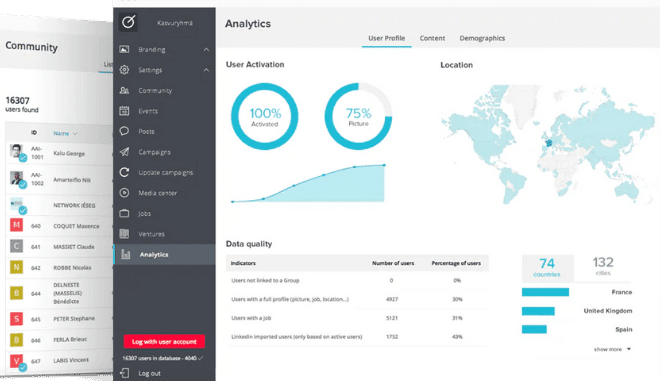
Task: Click the 100% Activated ring chart
Action: (x=265, y=116)
